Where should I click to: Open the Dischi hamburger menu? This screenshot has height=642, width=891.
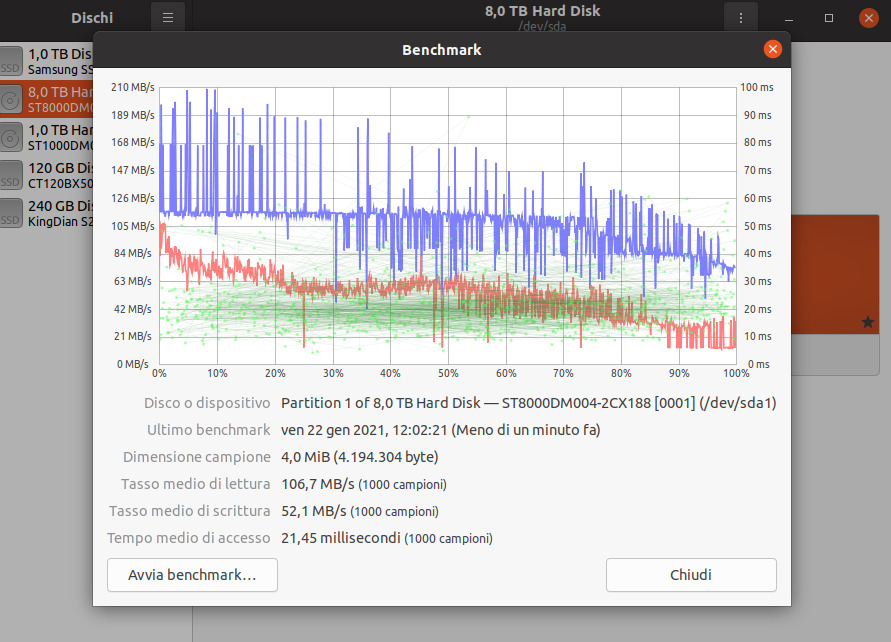click(x=168, y=18)
